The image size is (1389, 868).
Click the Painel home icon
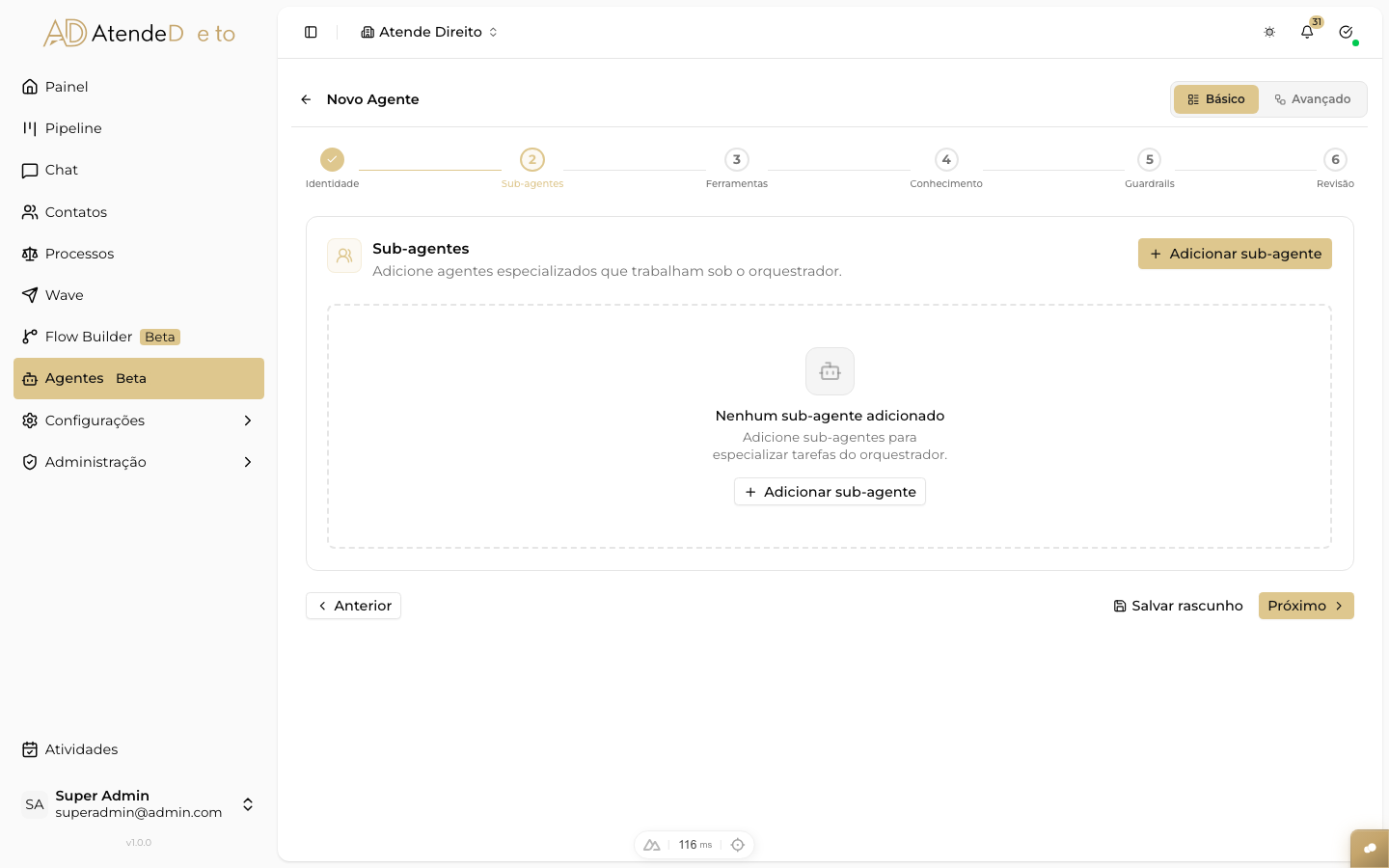tap(30, 87)
